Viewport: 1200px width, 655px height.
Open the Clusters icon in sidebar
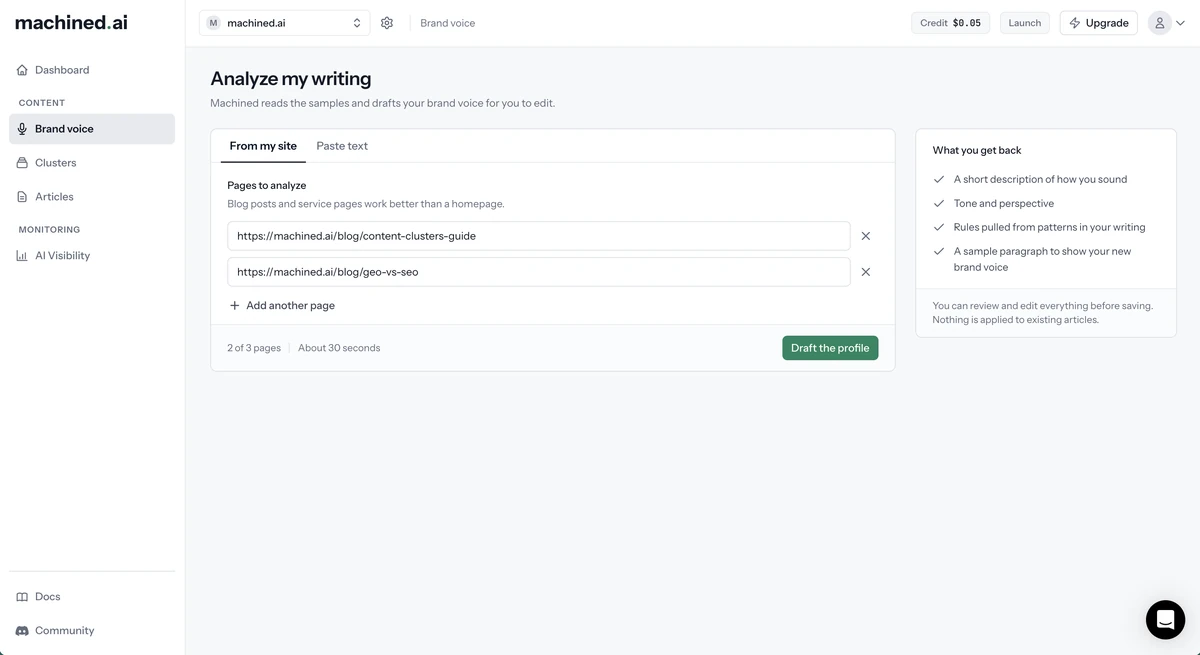[22, 163]
